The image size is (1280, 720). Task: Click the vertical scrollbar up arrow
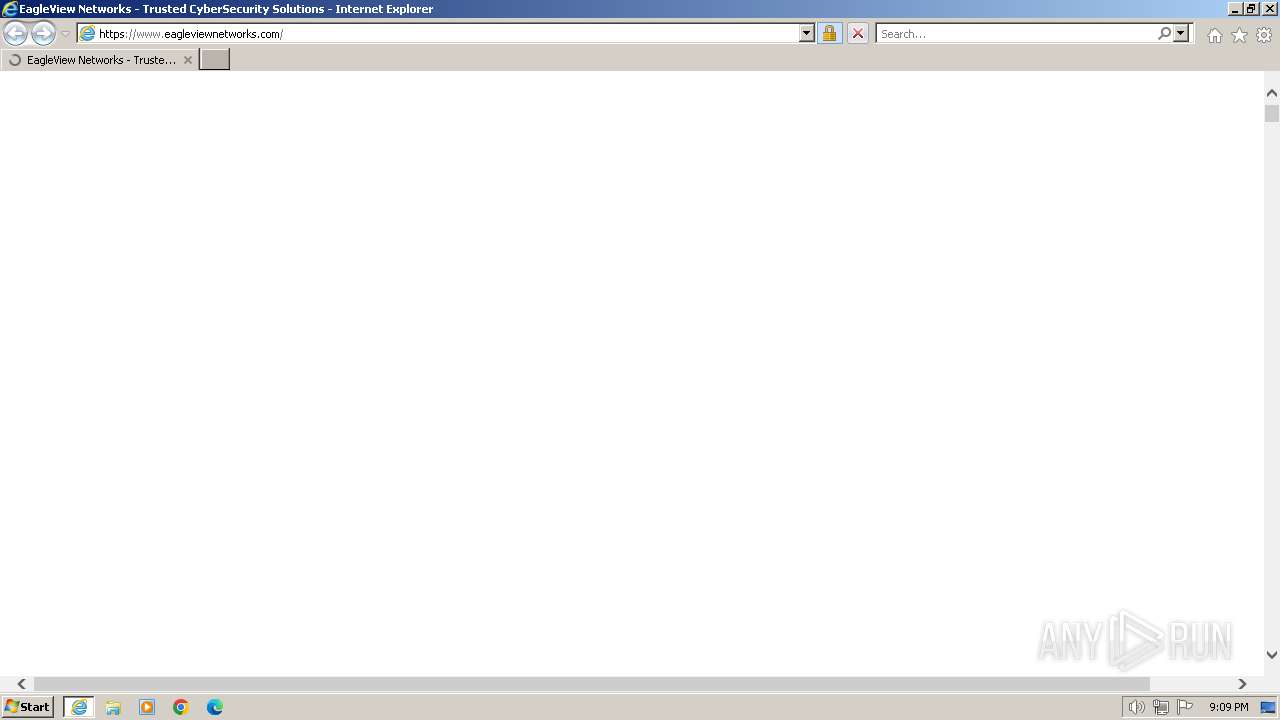point(1272,93)
